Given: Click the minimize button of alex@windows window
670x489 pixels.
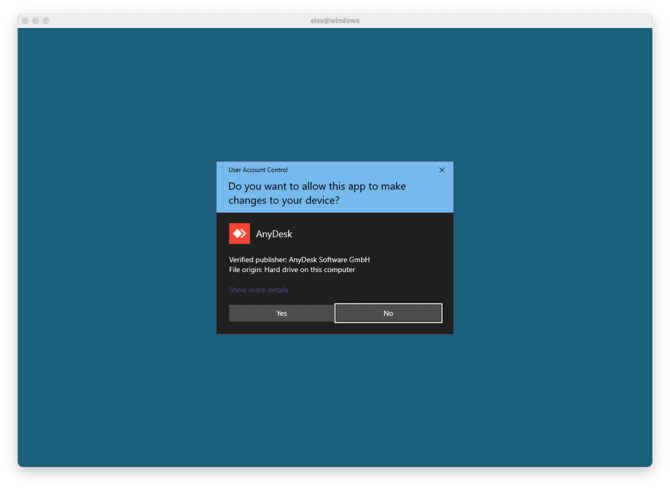Looking at the screenshot, I should pos(35,21).
